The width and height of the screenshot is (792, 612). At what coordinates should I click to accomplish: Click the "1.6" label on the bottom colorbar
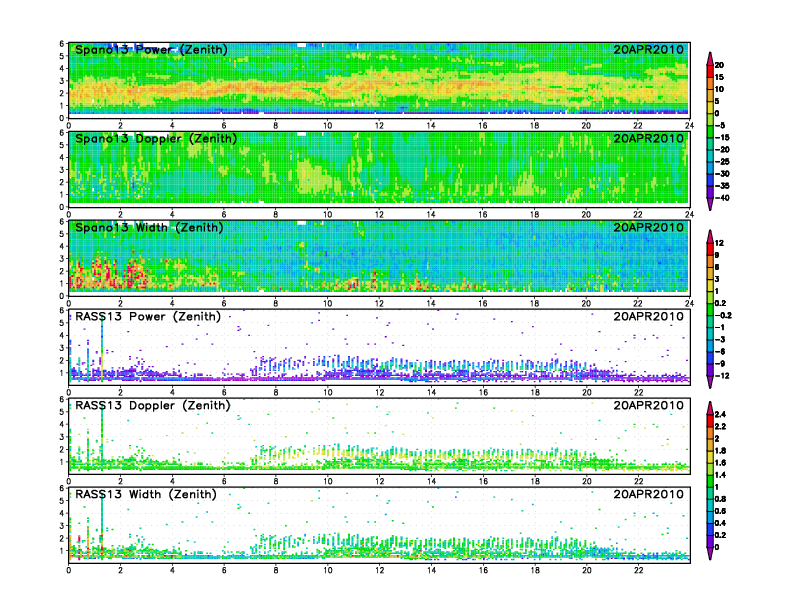[720, 463]
